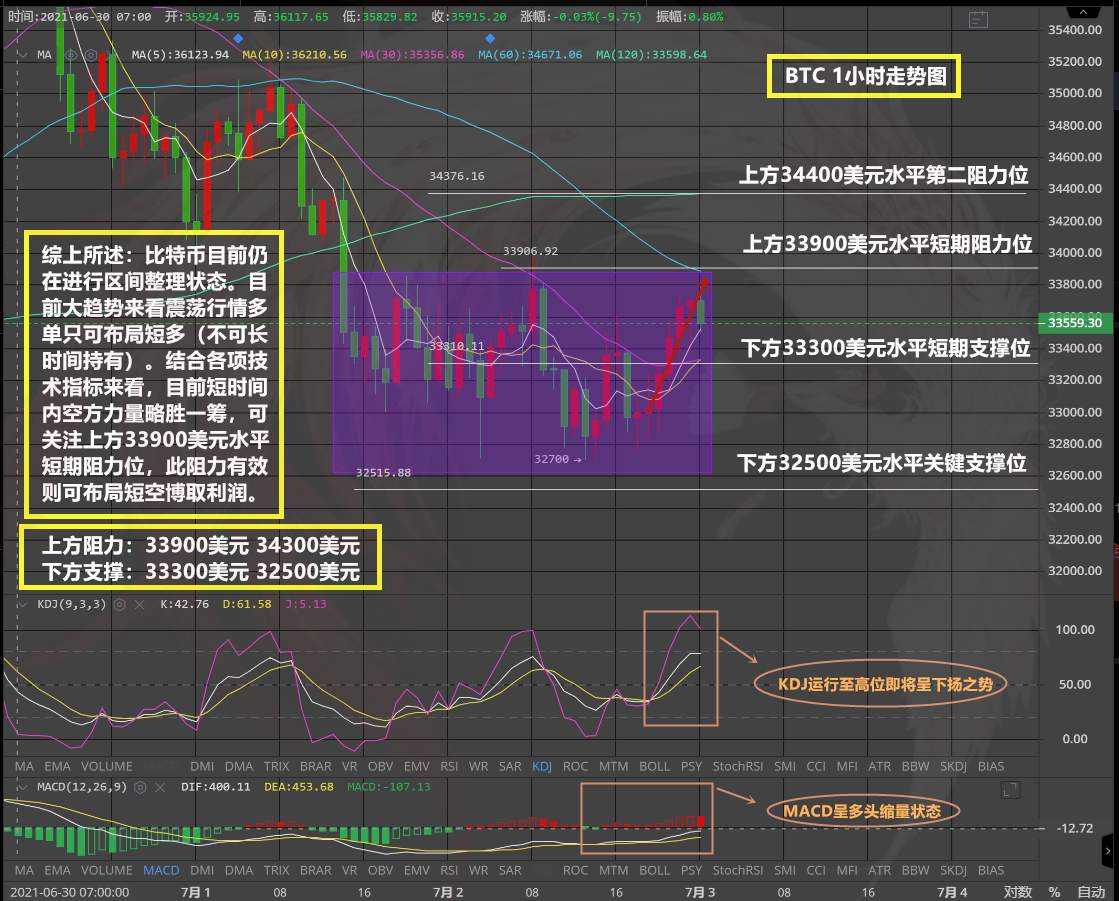This screenshot has width=1119, height=901.
Task: Switch to SKDJ in the KDJ panel row
Action: pos(953,766)
